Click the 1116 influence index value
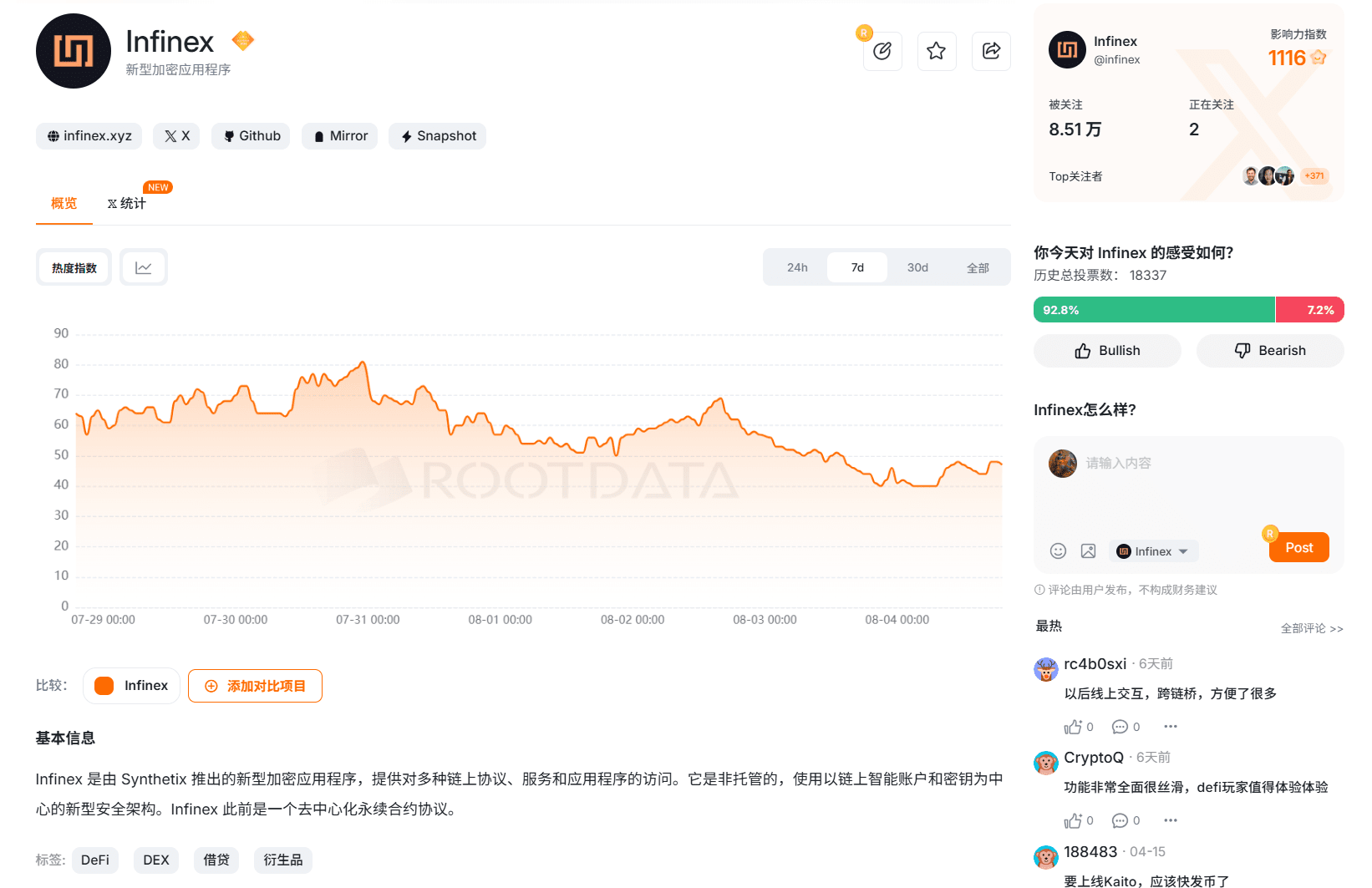 point(1287,58)
